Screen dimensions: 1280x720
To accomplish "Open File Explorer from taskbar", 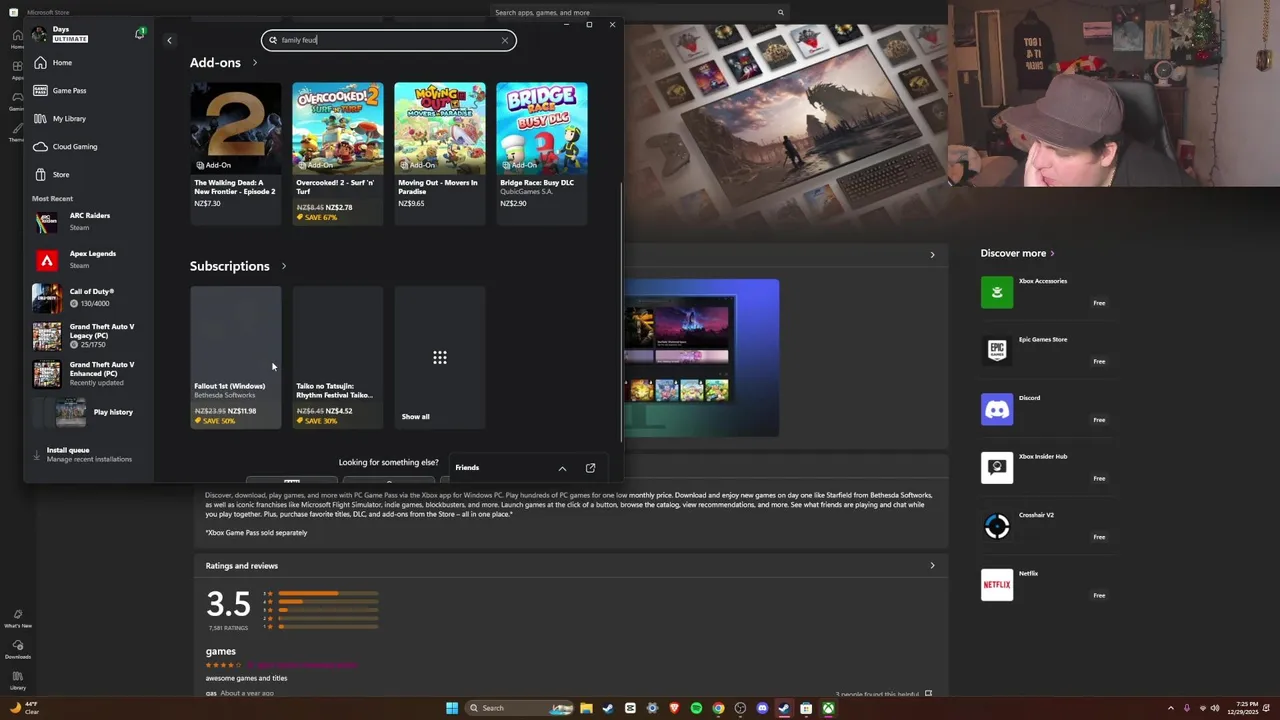I will tap(586, 708).
